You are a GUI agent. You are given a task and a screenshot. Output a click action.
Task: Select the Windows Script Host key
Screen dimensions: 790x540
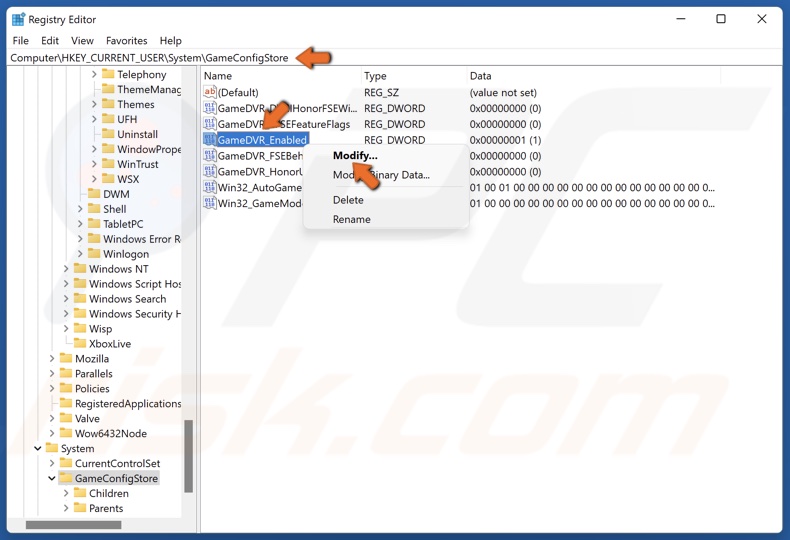[135, 284]
